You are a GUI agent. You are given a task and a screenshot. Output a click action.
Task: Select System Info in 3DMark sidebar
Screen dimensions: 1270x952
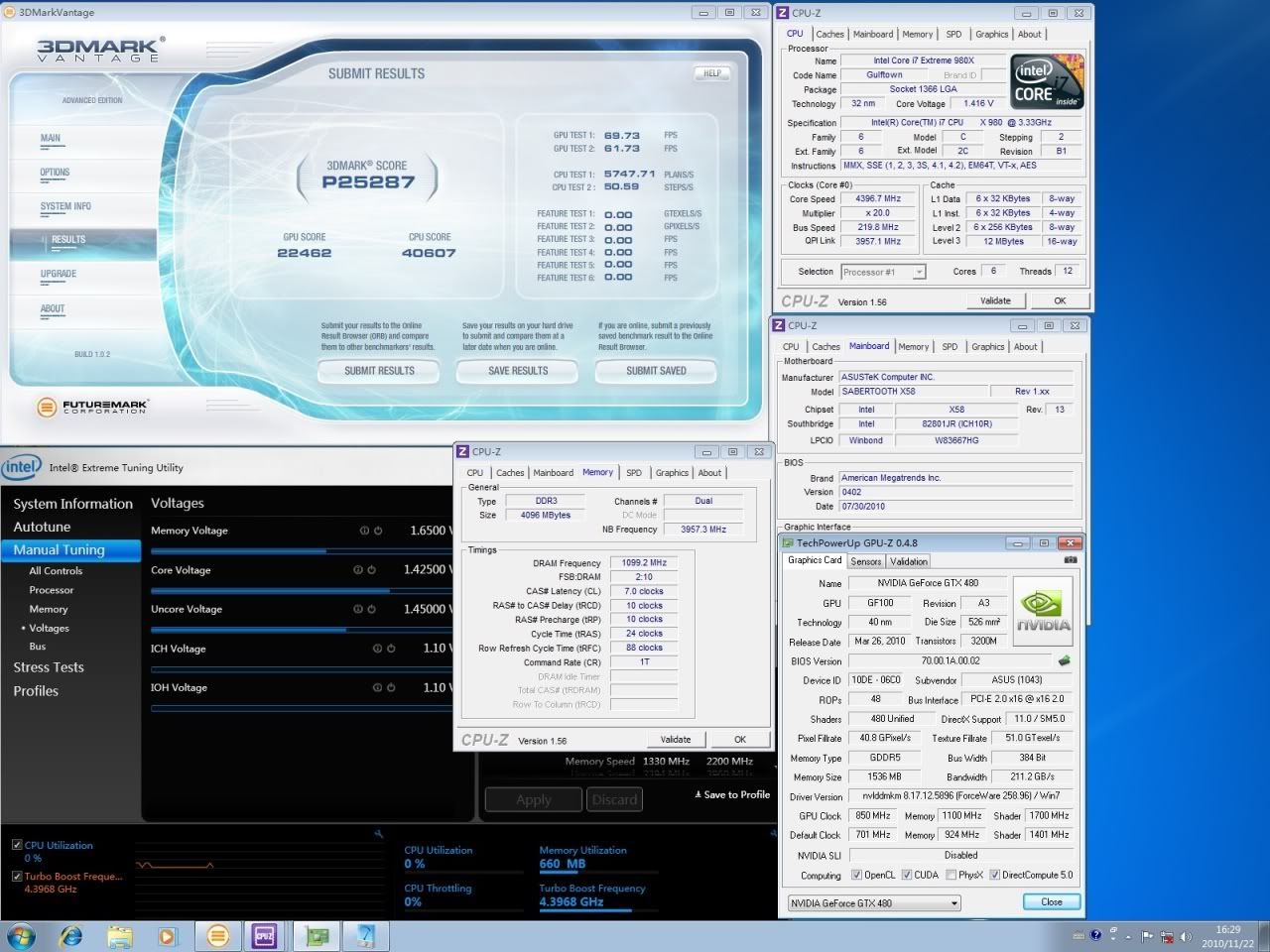click(65, 206)
